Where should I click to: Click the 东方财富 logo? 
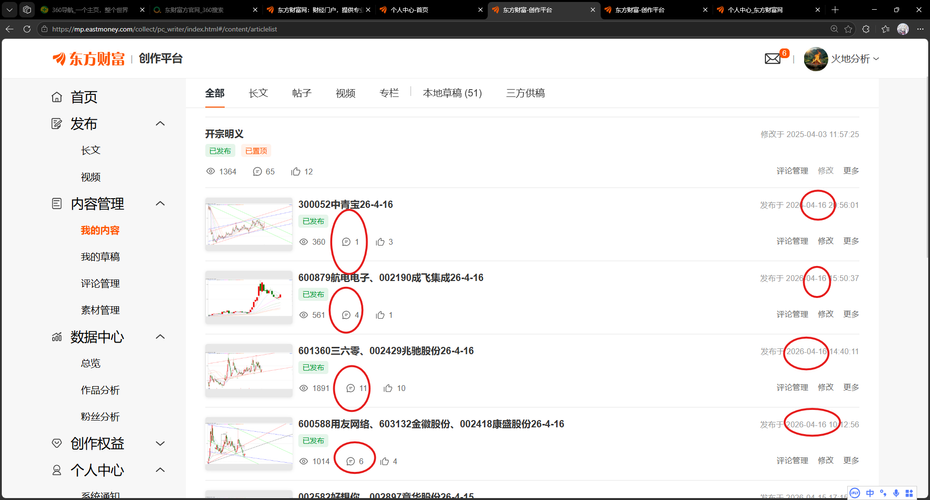pos(89,59)
